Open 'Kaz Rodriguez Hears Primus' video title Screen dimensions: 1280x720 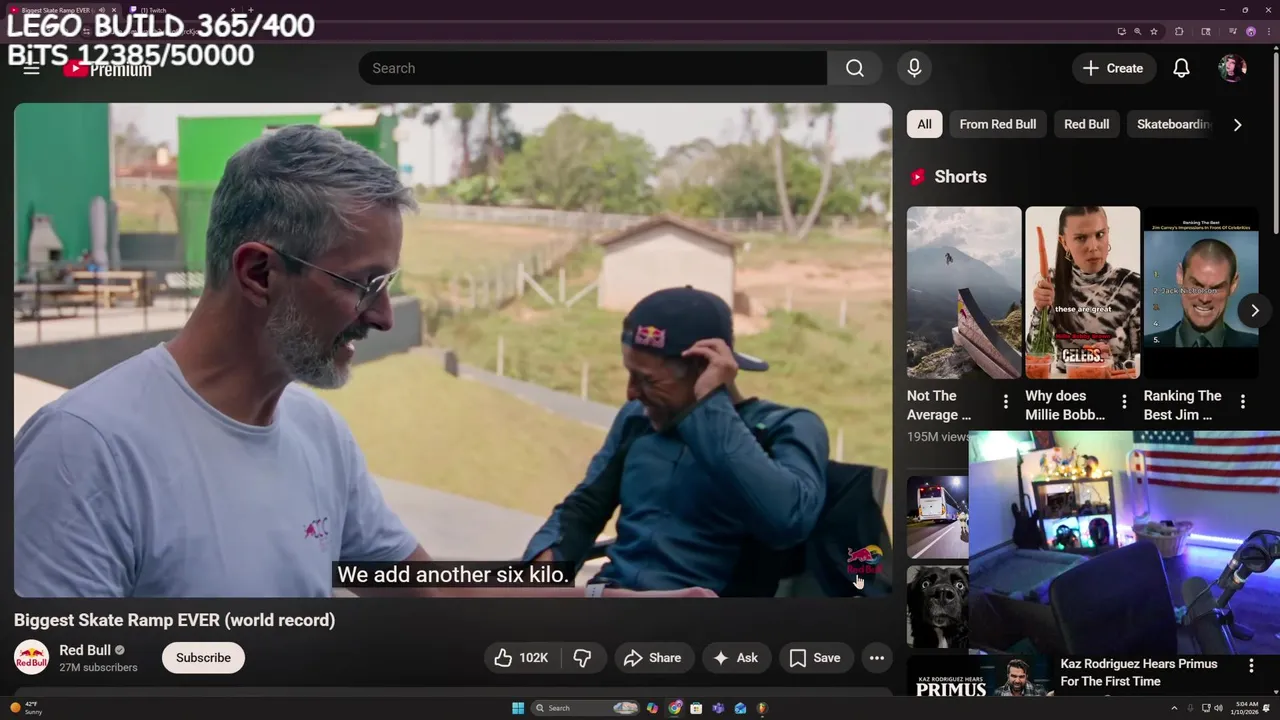tap(1139, 672)
